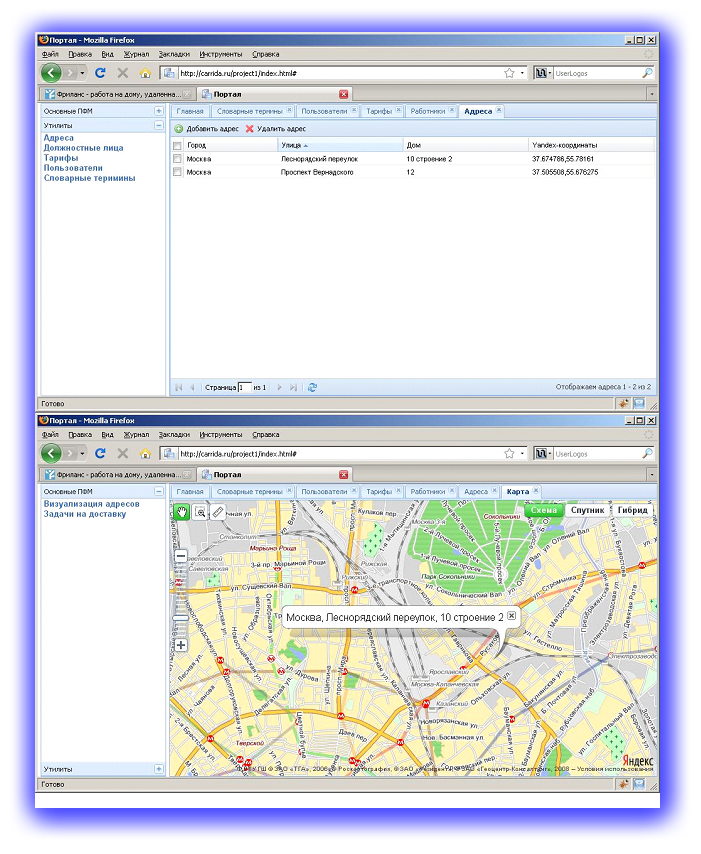Switch to Фриланс browser tab in bottom window

click(x=119, y=475)
